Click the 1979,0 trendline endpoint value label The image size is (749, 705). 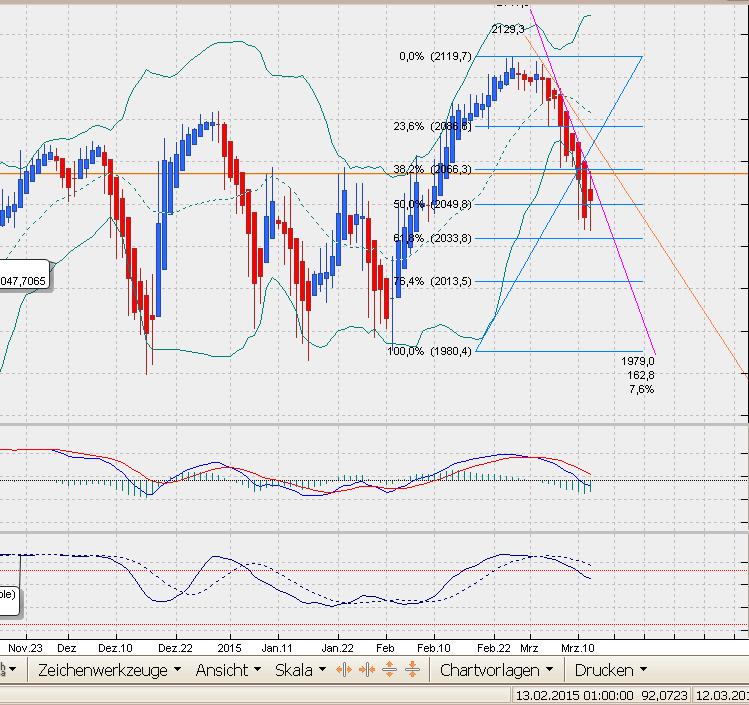click(x=637, y=361)
